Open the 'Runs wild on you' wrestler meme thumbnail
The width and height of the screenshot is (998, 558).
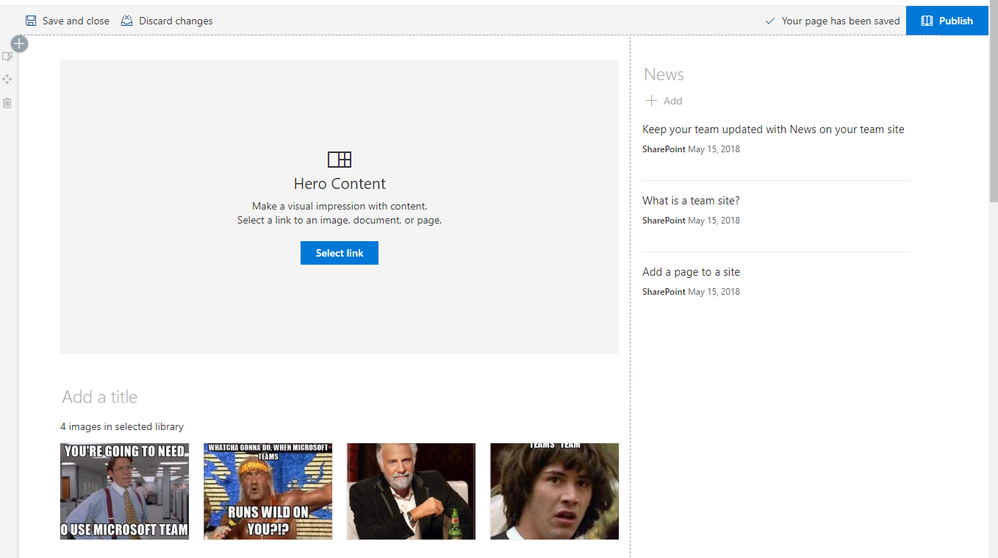(268, 491)
